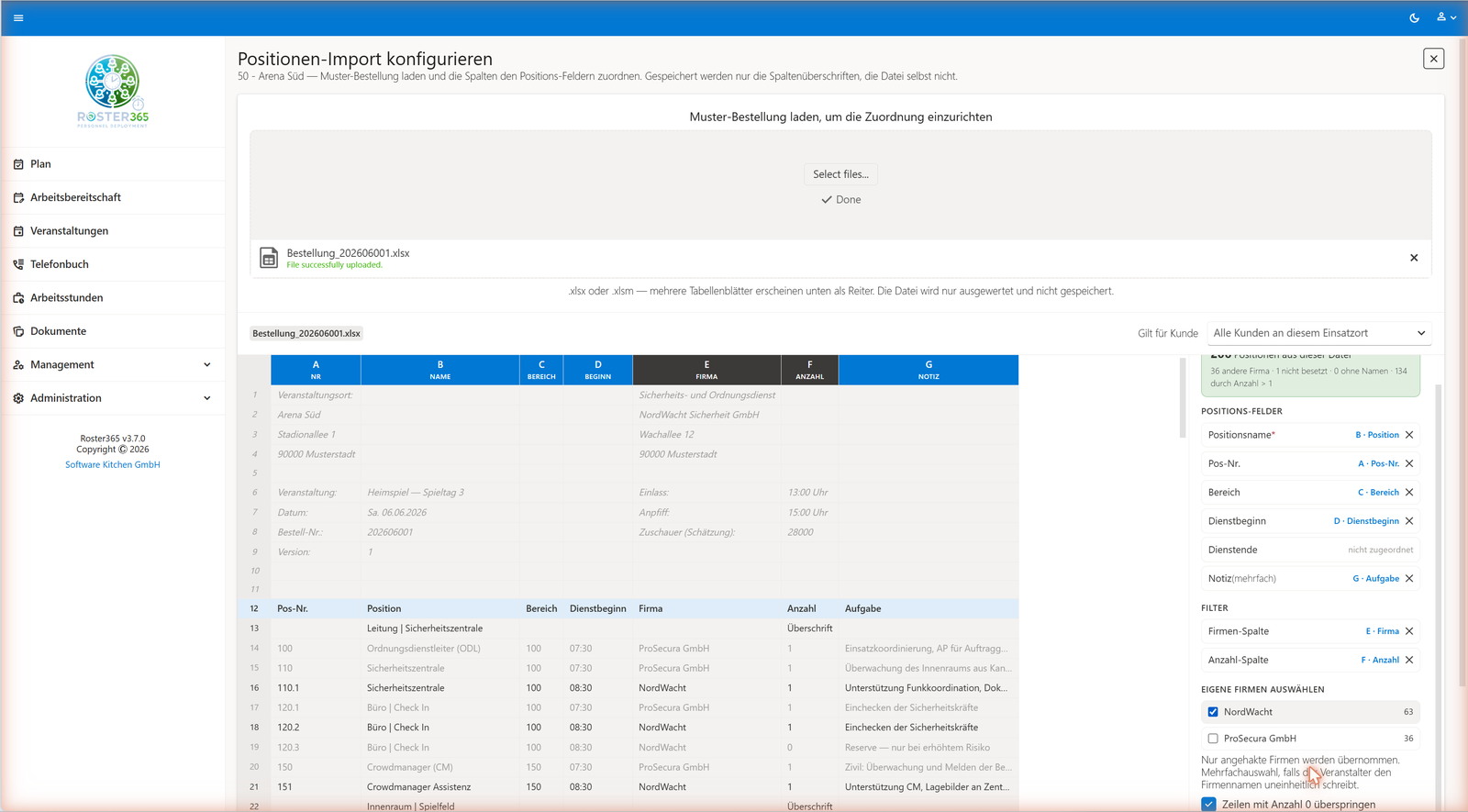
Task: Select the Bestellung_202606001.xlsx sheet tab
Action: (306, 333)
